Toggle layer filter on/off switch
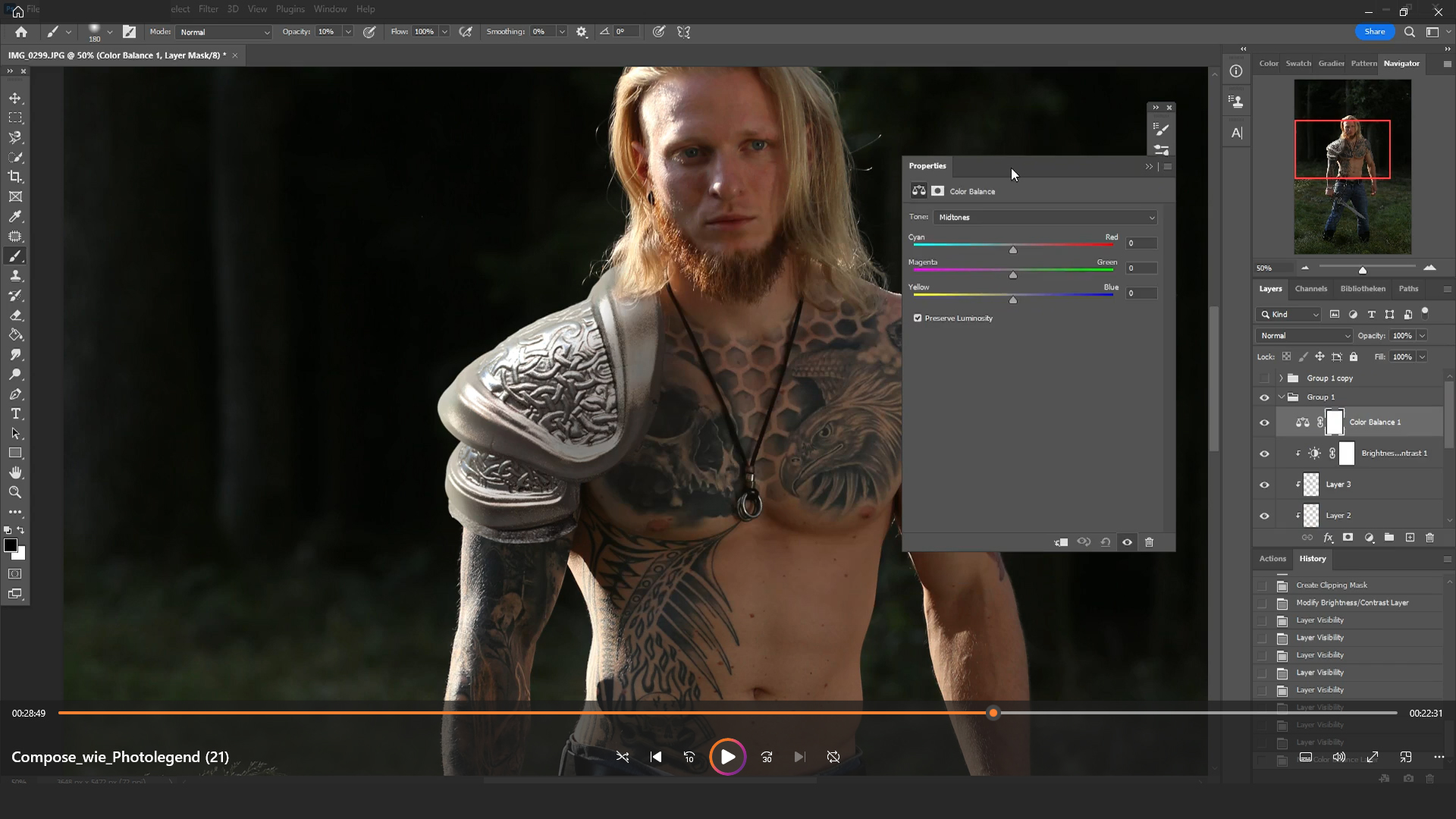Screen dimensions: 1456x819 tap(1425, 312)
